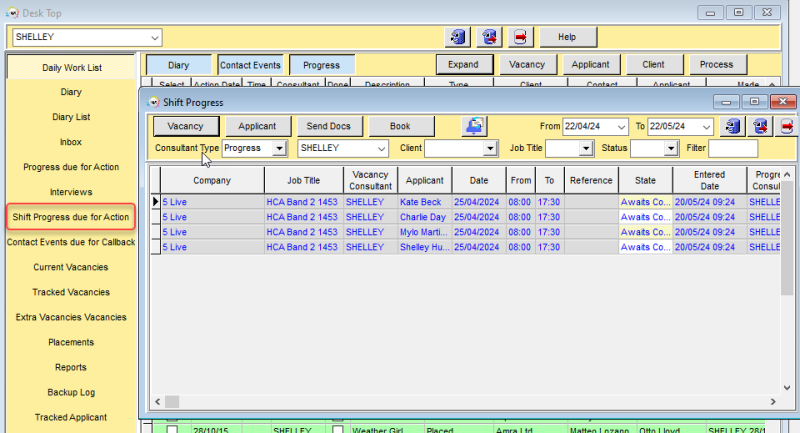Open Daily Work List in sidebar
Screen dimensions: 800x433
click(x=71, y=67)
